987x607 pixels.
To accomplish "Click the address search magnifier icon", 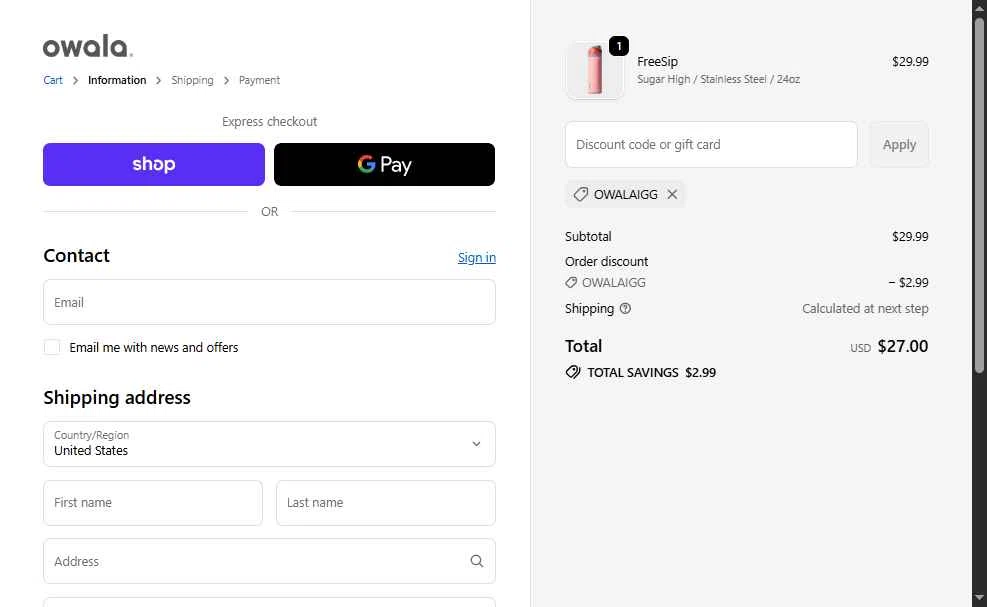I will point(477,561).
